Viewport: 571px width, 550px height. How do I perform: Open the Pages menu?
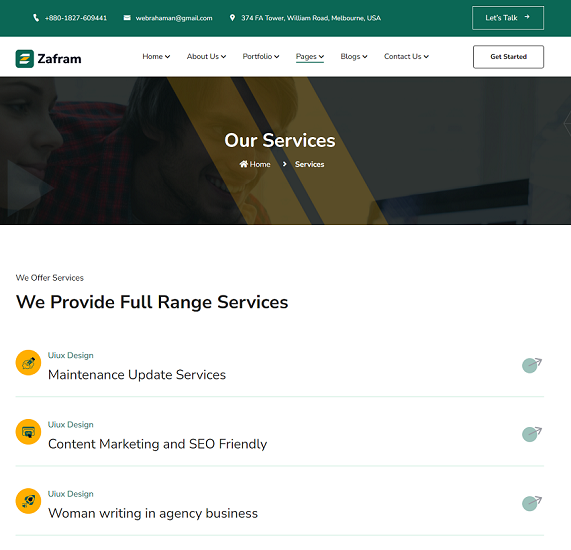coord(310,56)
